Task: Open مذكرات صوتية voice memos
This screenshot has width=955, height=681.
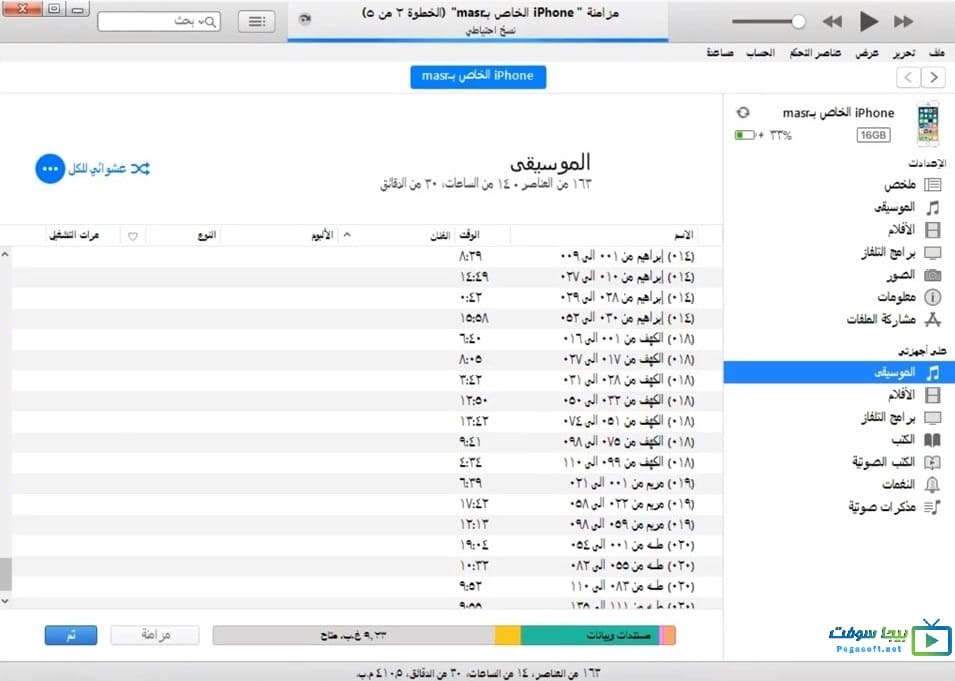Action: tap(894, 507)
